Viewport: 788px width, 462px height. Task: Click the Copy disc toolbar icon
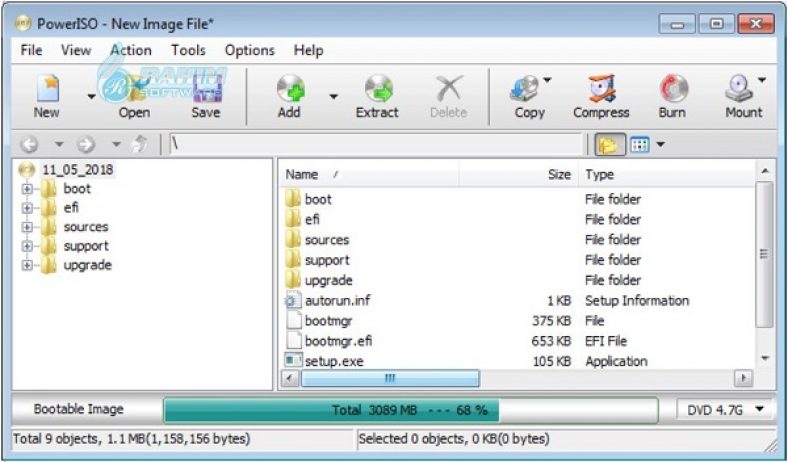tap(525, 89)
